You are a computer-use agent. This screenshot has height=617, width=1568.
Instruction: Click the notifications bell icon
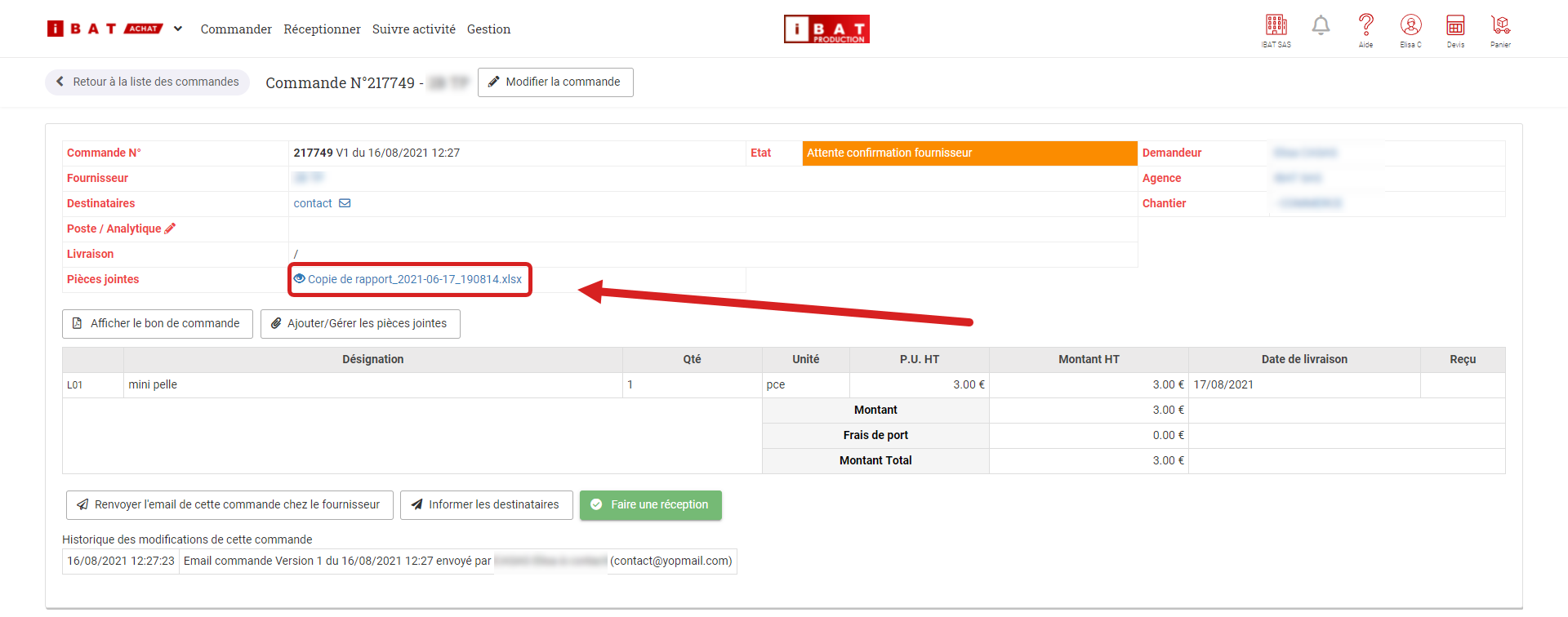[1321, 26]
